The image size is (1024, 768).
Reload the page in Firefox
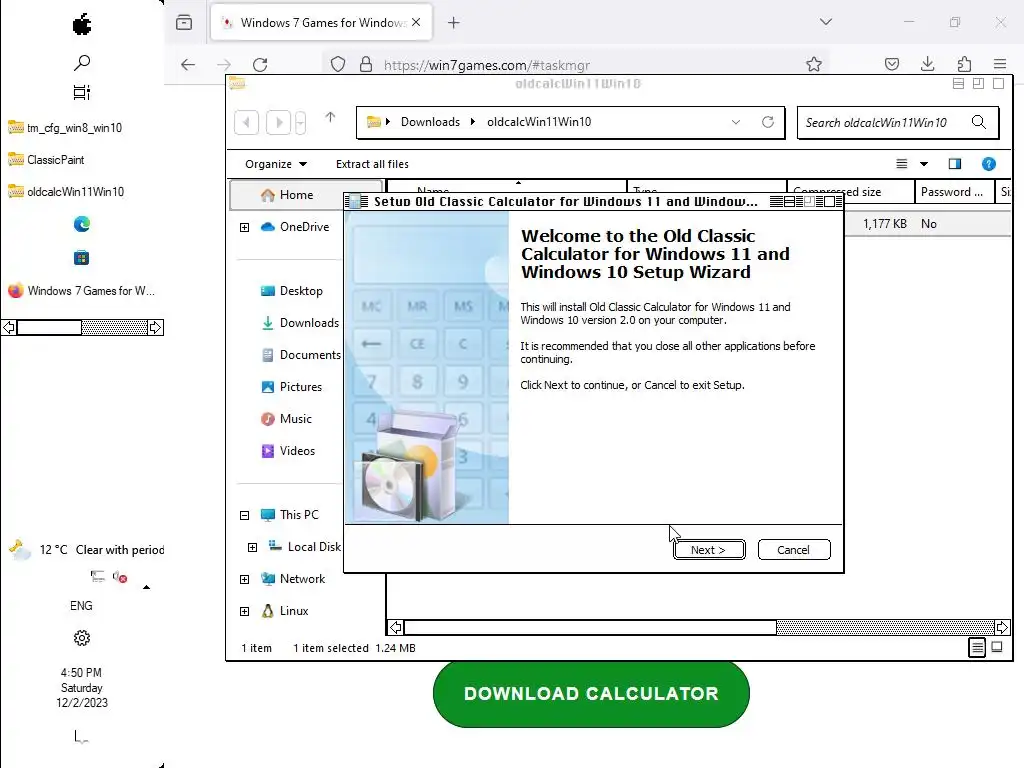(260, 65)
